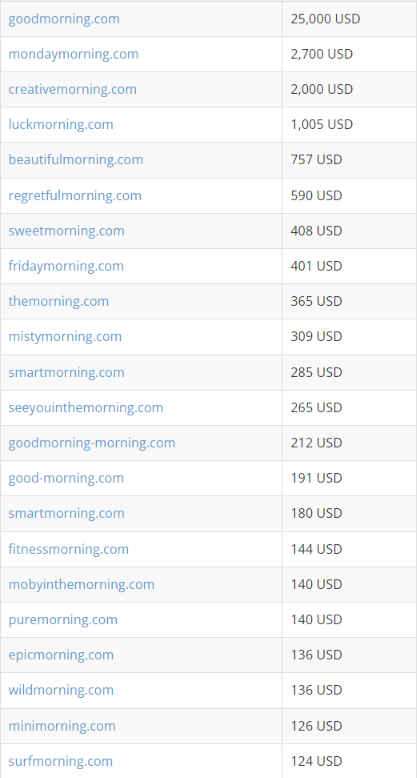
Task: Open surfmorning.com link
Action: coord(61,761)
